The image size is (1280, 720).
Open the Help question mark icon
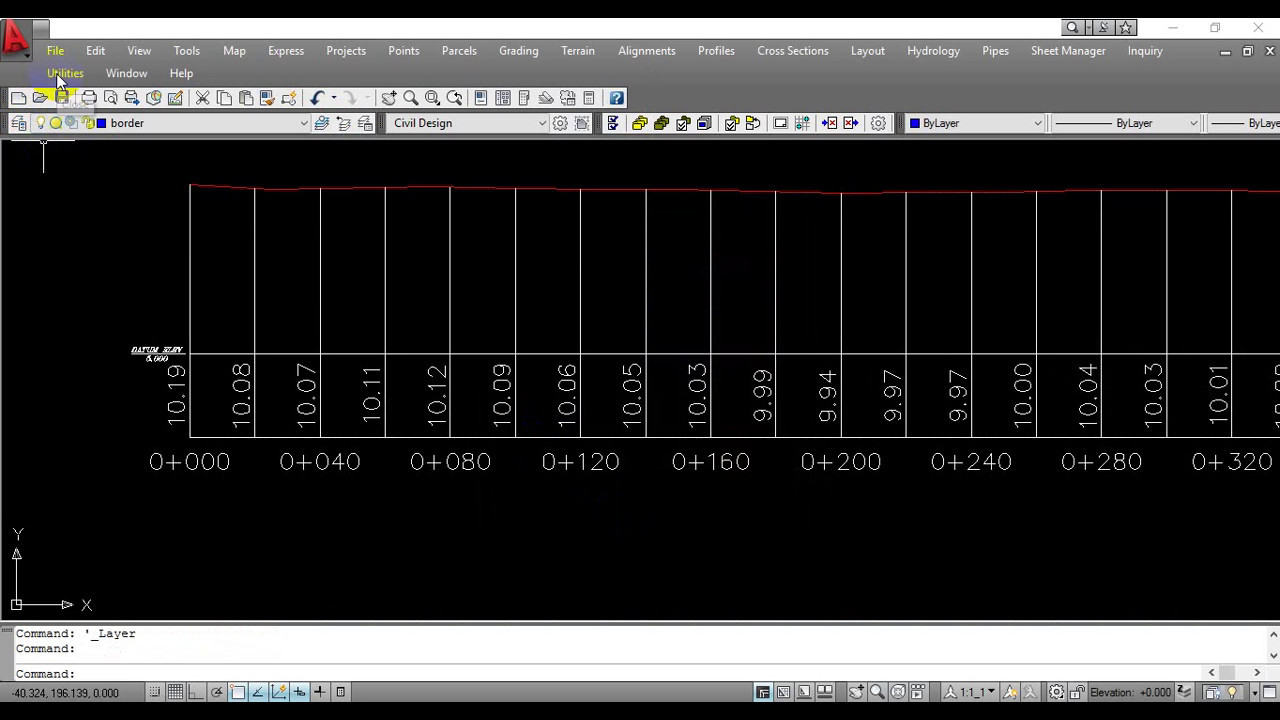(x=617, y=98)
